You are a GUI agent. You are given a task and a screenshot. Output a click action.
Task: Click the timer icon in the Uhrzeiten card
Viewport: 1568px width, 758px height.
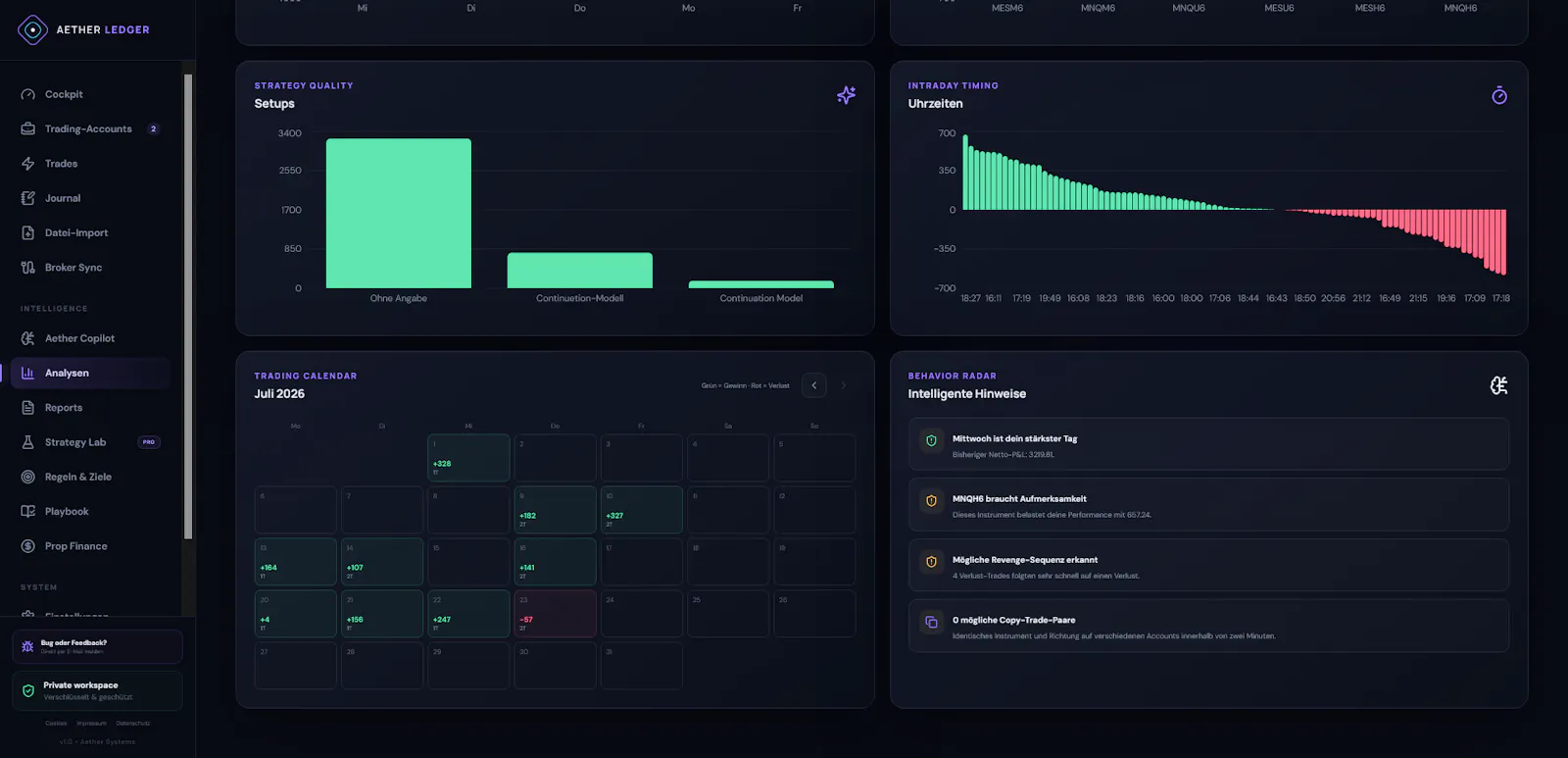[1499, 95]
